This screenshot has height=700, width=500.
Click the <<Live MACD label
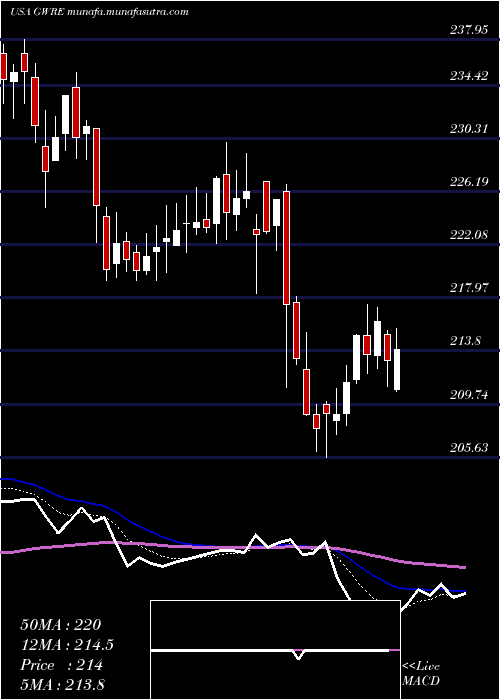point(421,674)
